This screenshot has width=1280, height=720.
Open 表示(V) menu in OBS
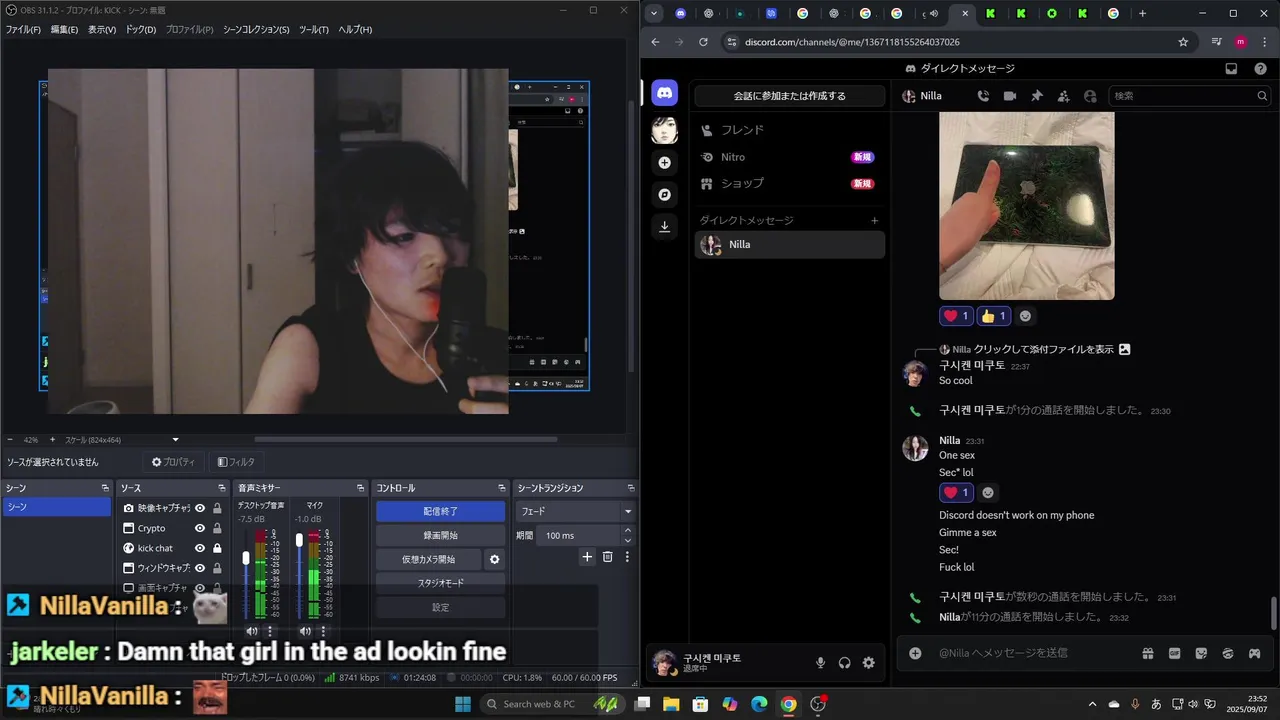pos(102,29)
